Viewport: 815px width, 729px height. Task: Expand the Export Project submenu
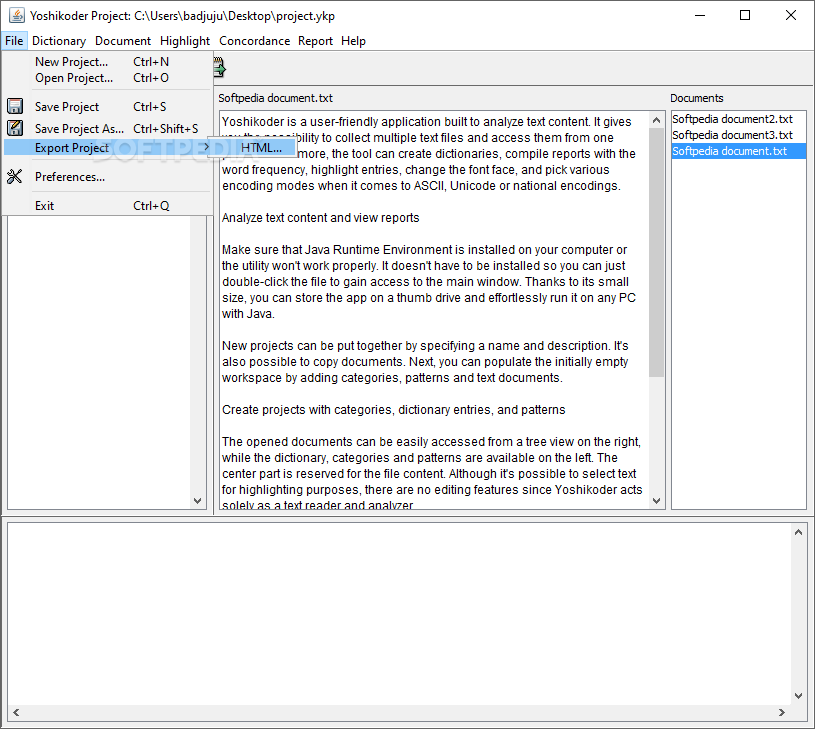107,148
